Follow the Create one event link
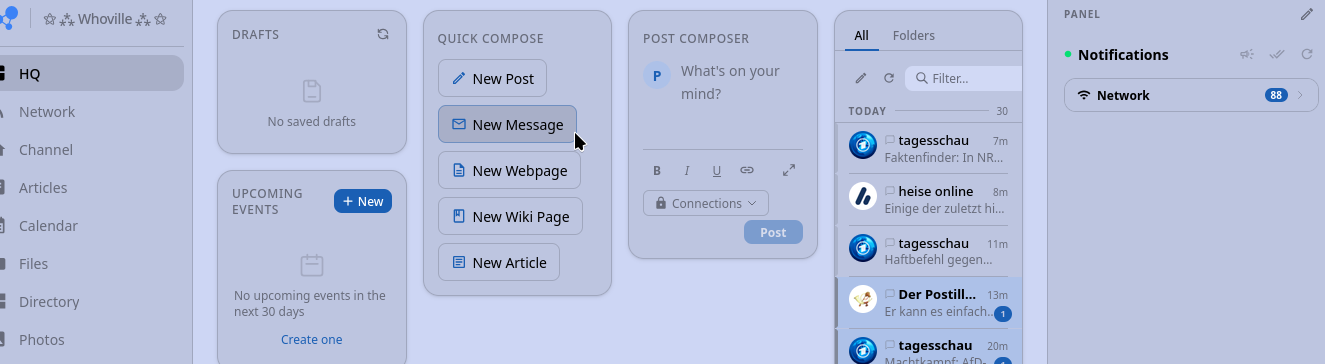 [x=311, y=339]
